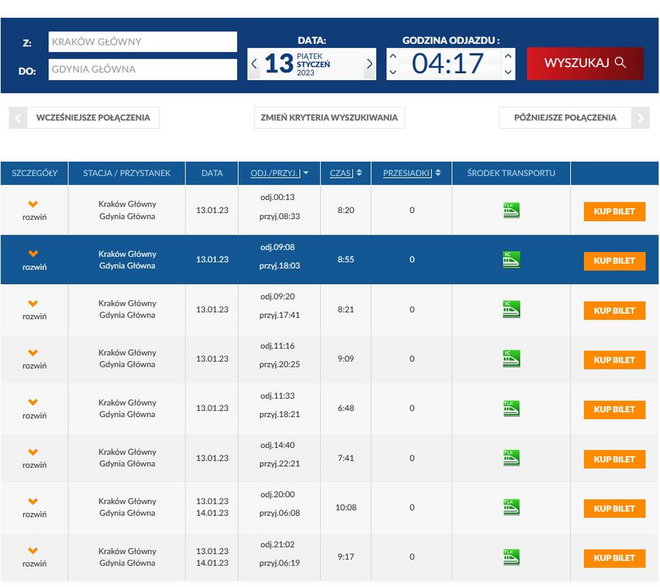The width and height of the screenshot is (660, 587).
Task: Buy ticket for the 11:33 departure
Action: 614,409
